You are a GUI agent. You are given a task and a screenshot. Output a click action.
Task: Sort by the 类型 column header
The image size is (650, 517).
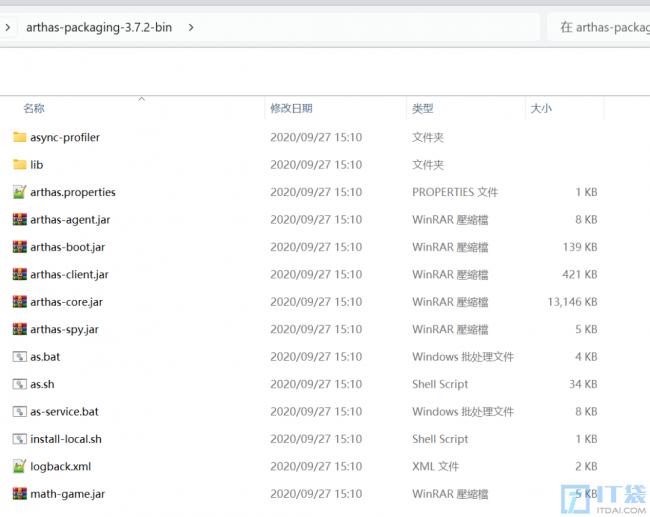tap(423, 109)
